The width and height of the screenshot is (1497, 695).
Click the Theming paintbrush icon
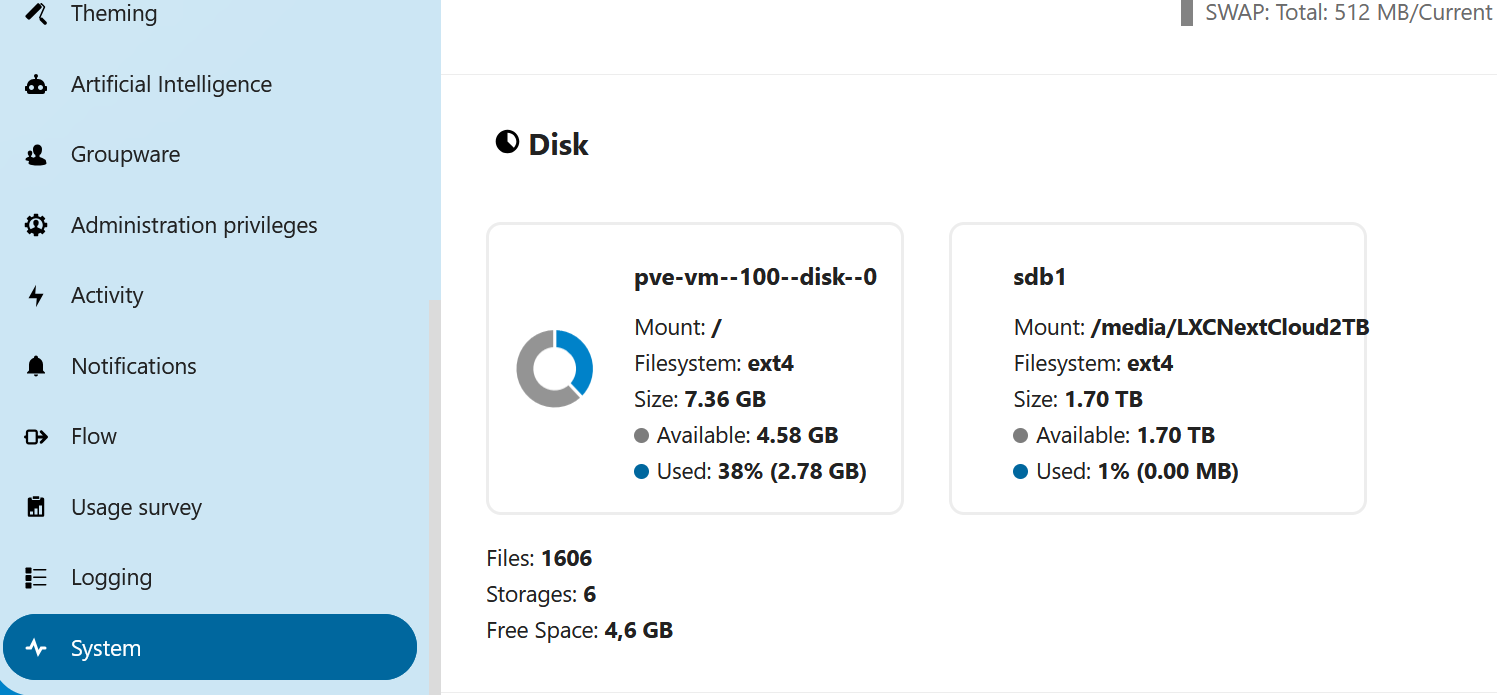pyautogui.click(x=36, y=14)
